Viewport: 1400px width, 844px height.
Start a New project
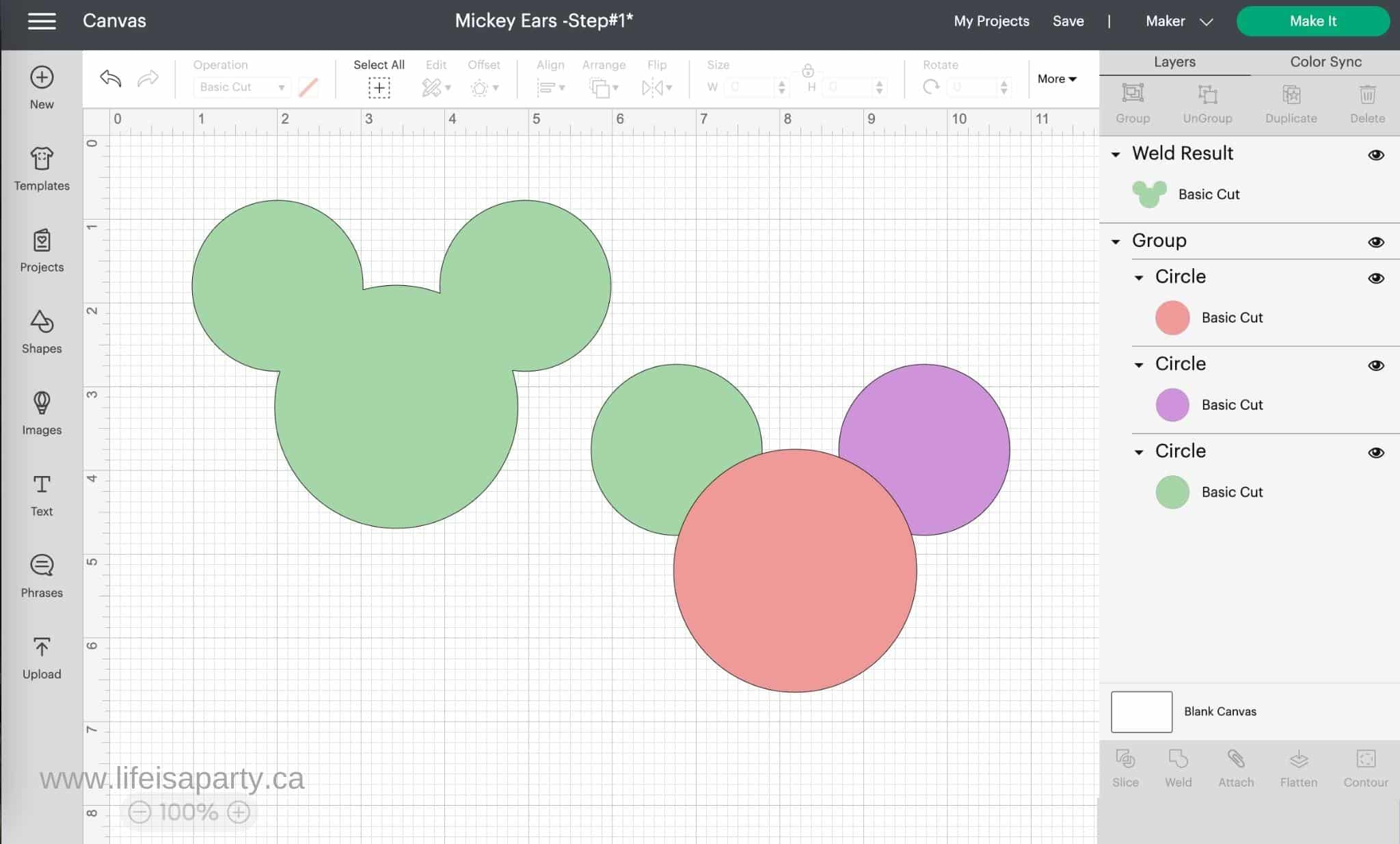tap(42, 88)
